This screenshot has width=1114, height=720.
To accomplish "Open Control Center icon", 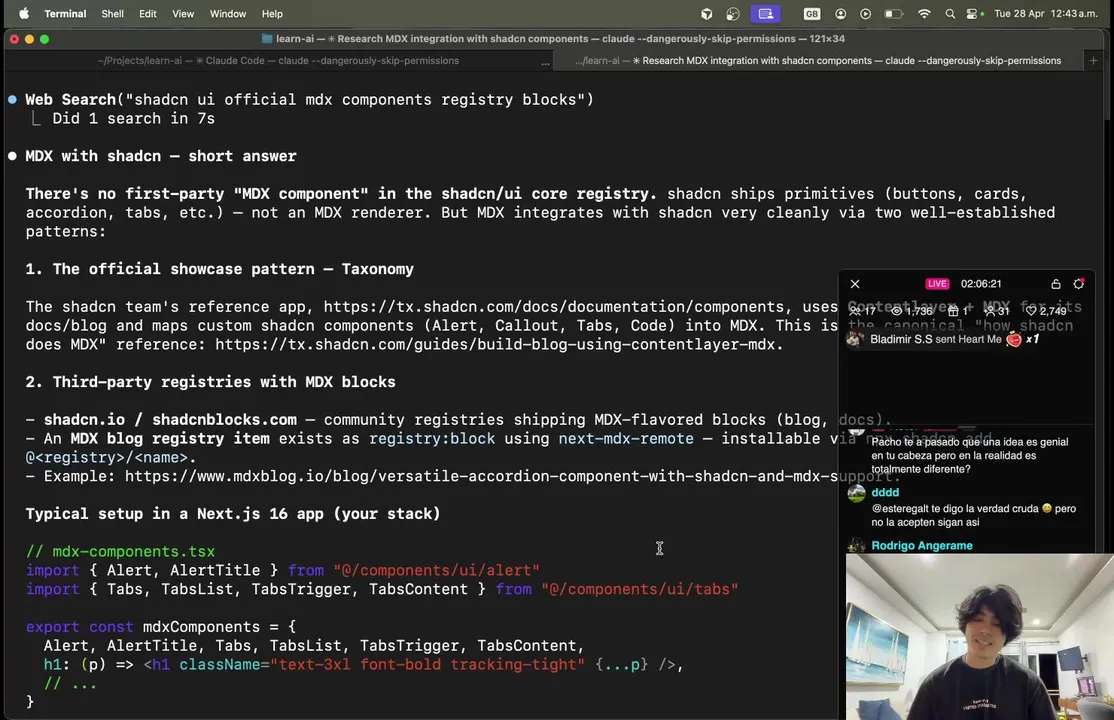I will (x=973, y=14).
